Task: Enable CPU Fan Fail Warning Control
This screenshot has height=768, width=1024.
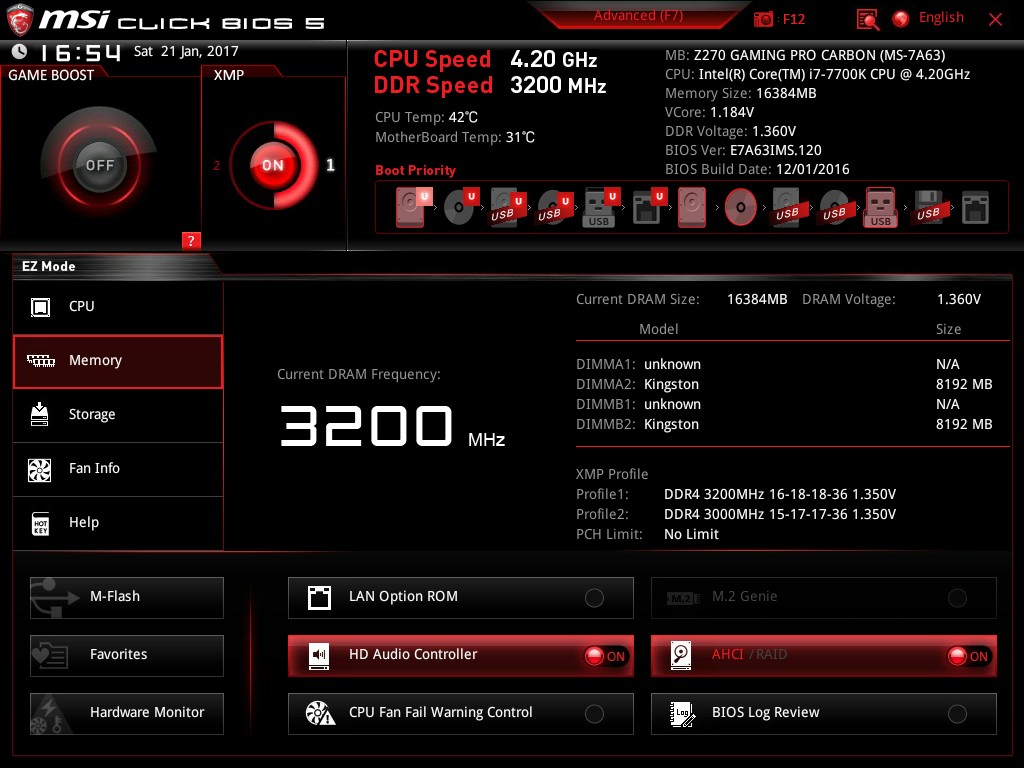Action: pyautogui.click(x=460, y=713)
